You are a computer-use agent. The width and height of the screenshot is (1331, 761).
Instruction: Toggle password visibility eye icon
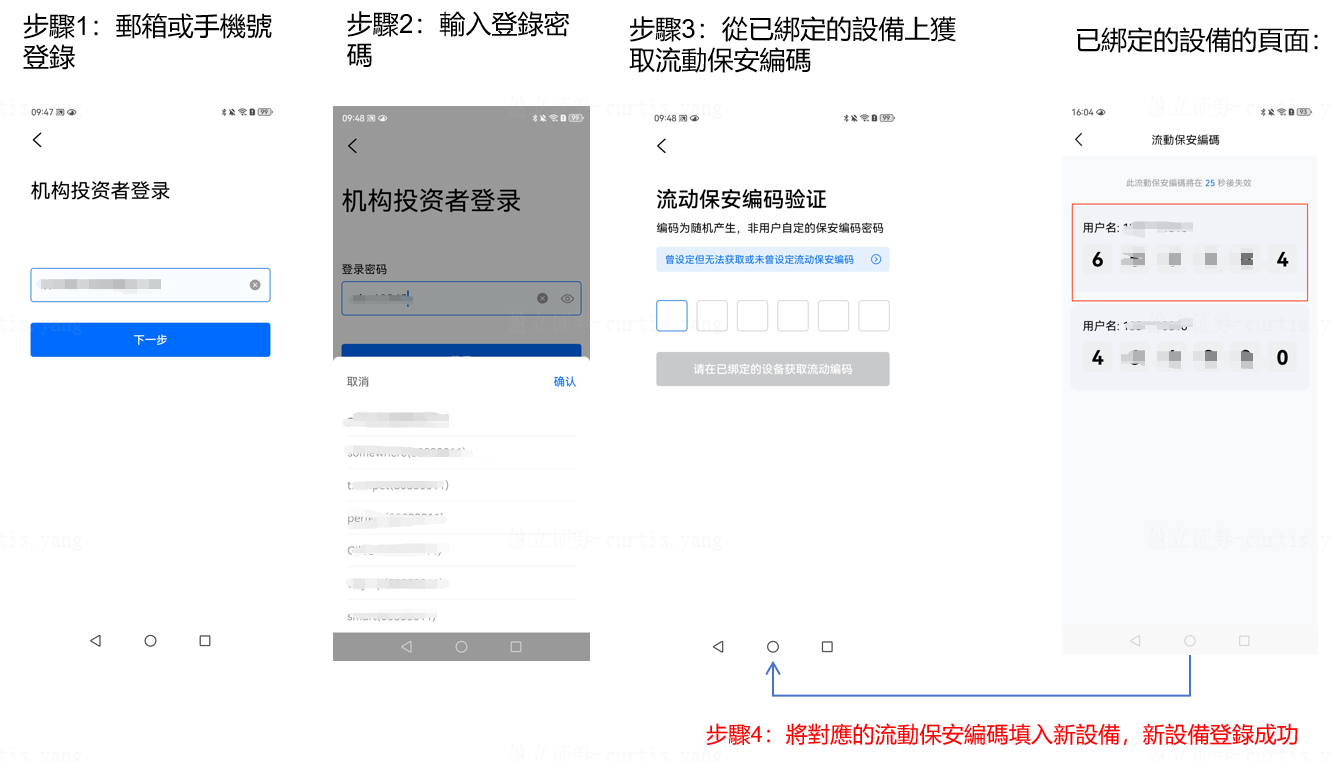click(567, 298)
